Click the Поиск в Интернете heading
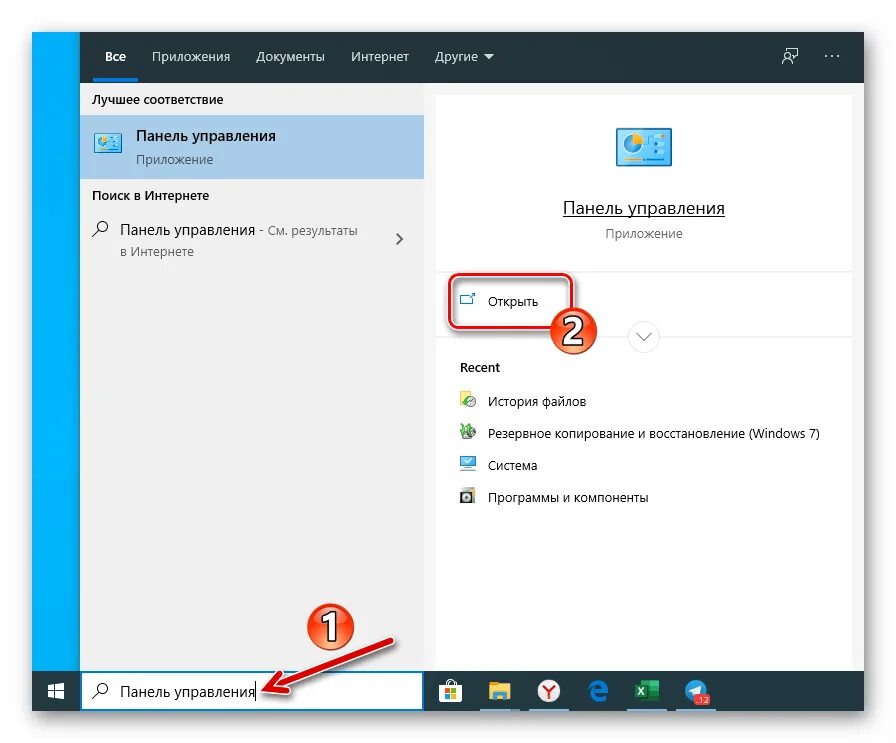 [150, 195]
